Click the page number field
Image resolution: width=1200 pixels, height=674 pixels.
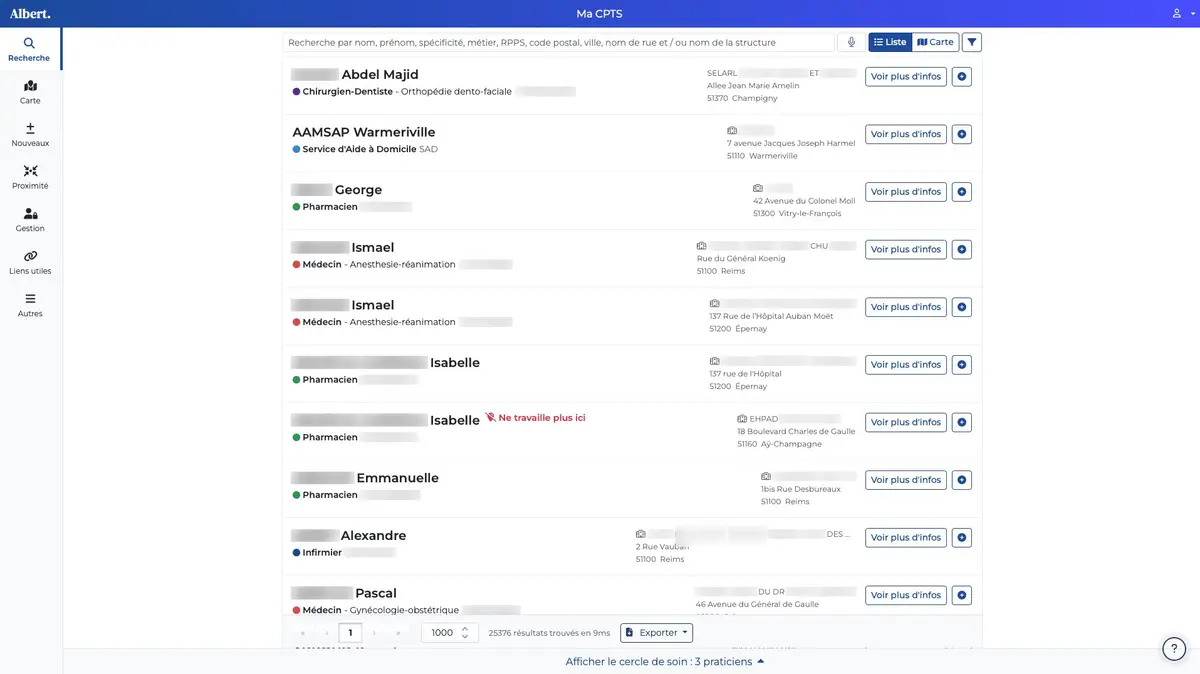350,633
